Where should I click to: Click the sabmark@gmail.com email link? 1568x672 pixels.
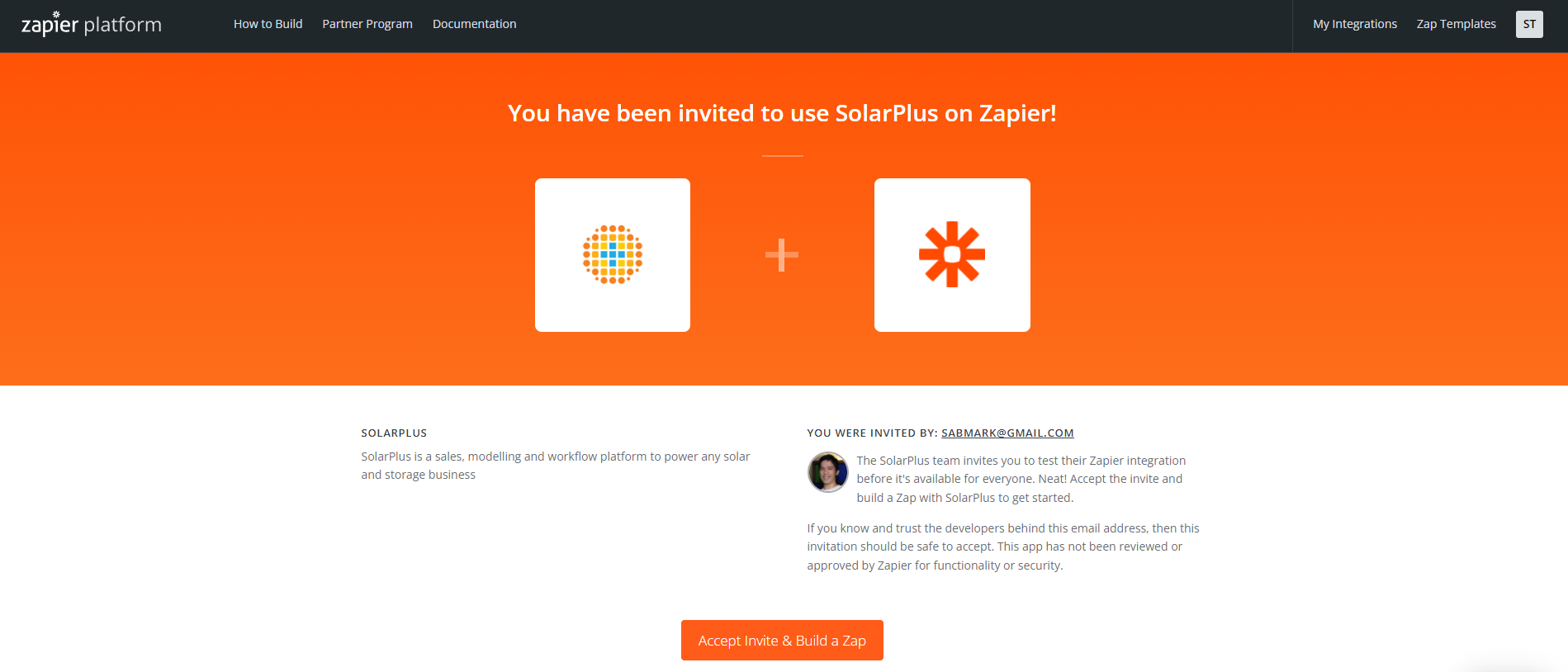coord(1007,433)
